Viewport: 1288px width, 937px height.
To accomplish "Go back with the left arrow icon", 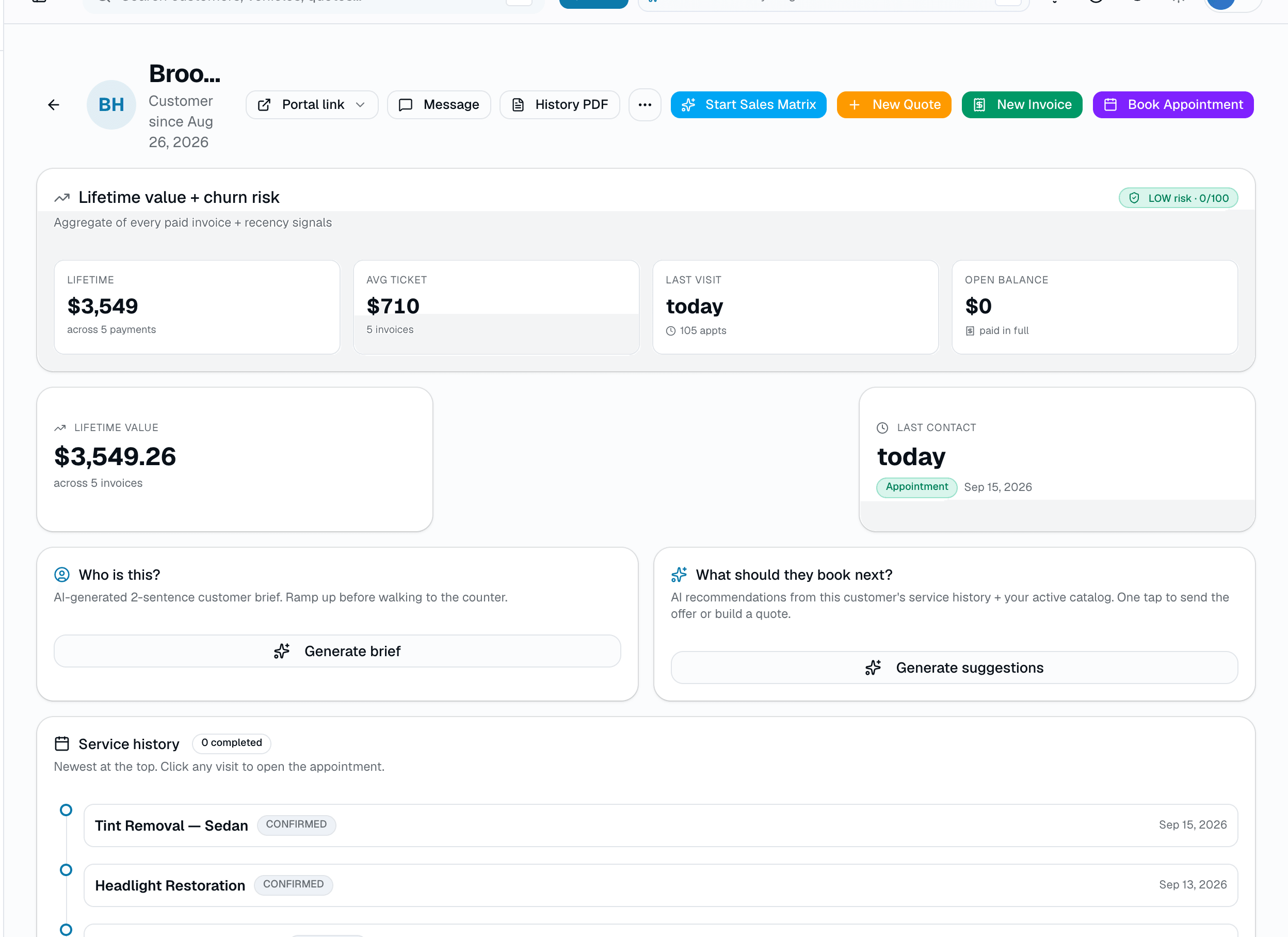I will pos(54,105).
